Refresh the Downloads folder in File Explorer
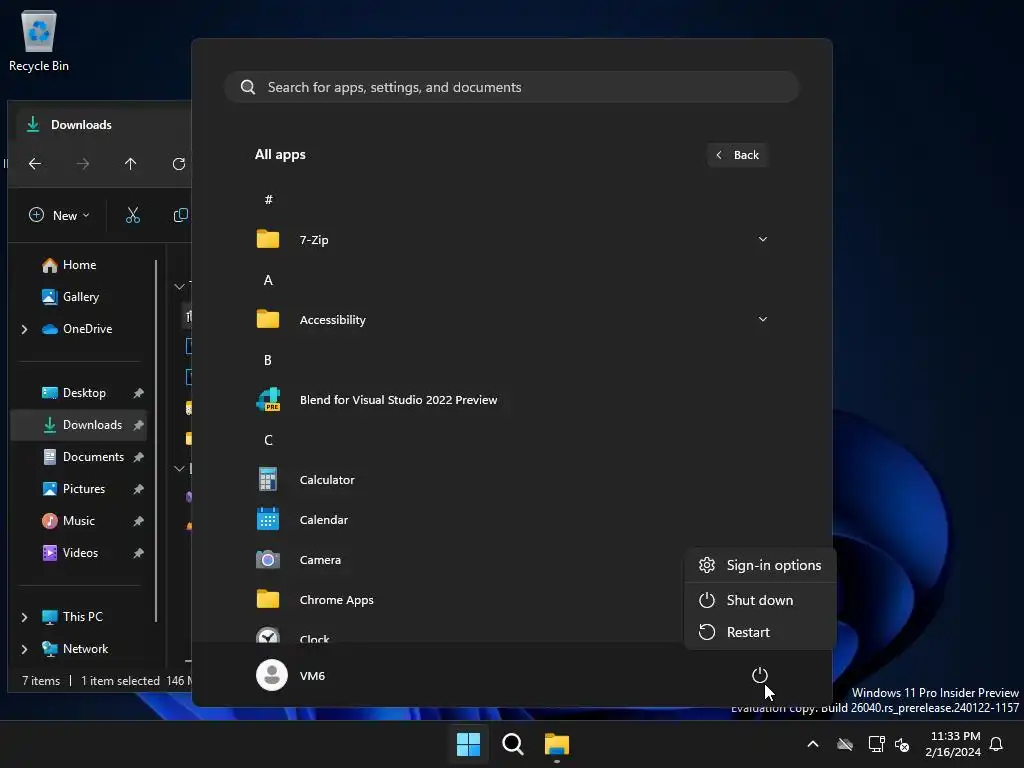The image size is (1024, 768). click(x=178, y=164)
